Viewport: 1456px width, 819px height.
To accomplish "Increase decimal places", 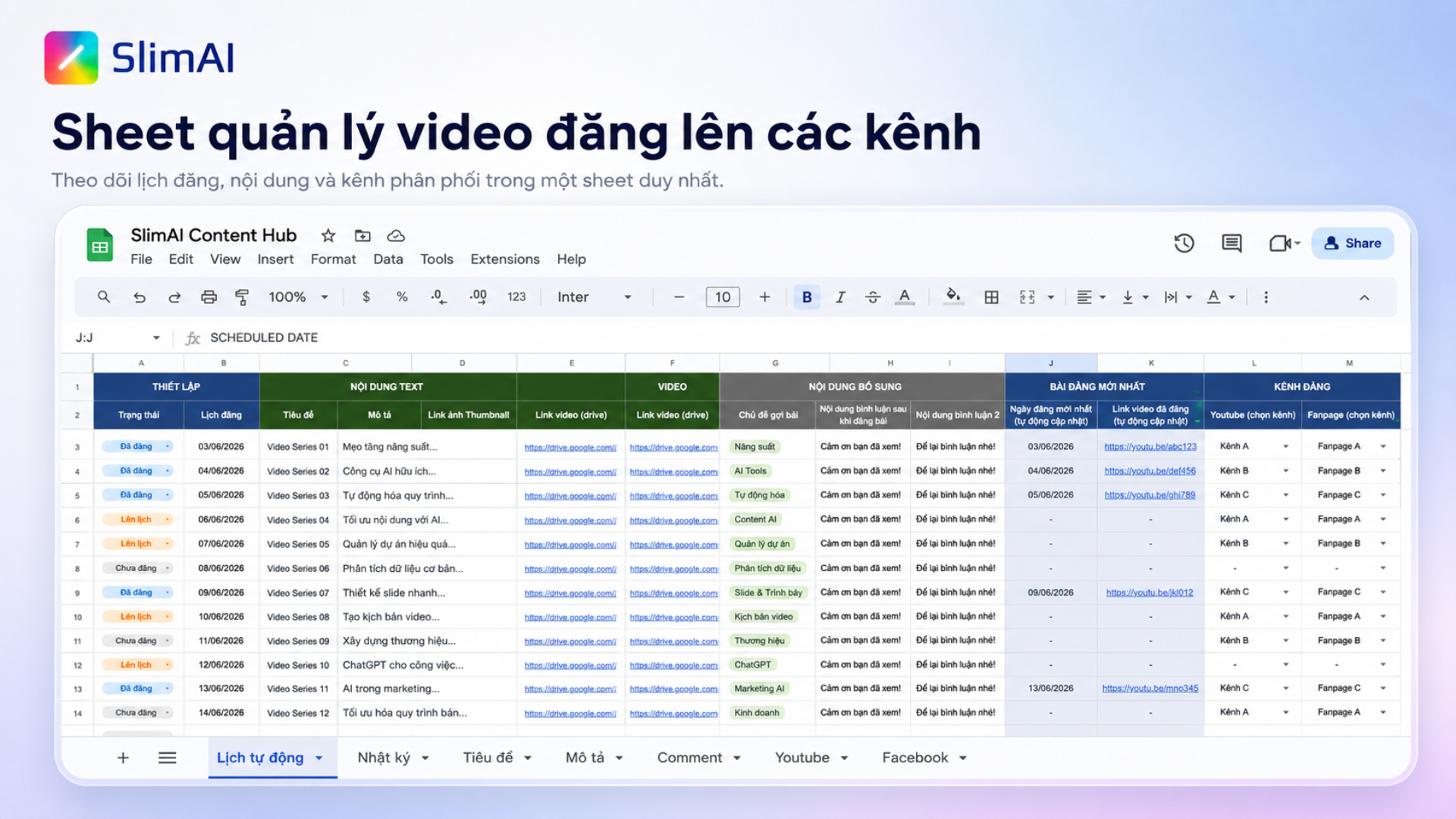I will pyautogui.click(x=478, y=297).
